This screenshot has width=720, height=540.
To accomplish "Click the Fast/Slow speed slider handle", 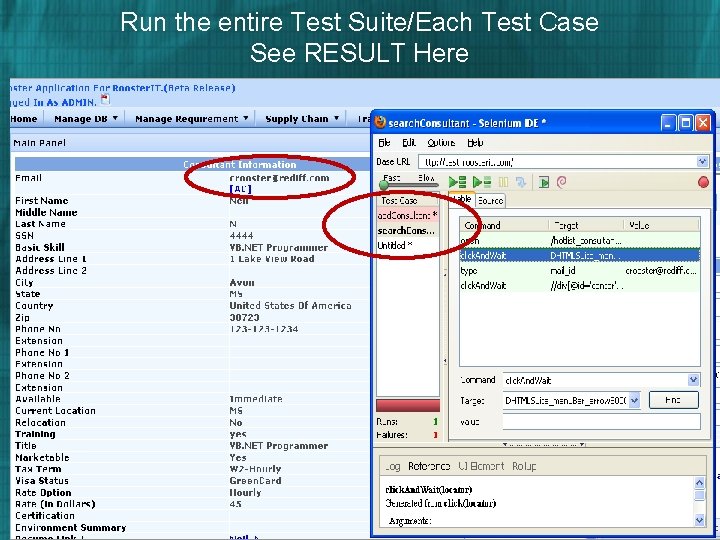I will (x=383, y=185).
